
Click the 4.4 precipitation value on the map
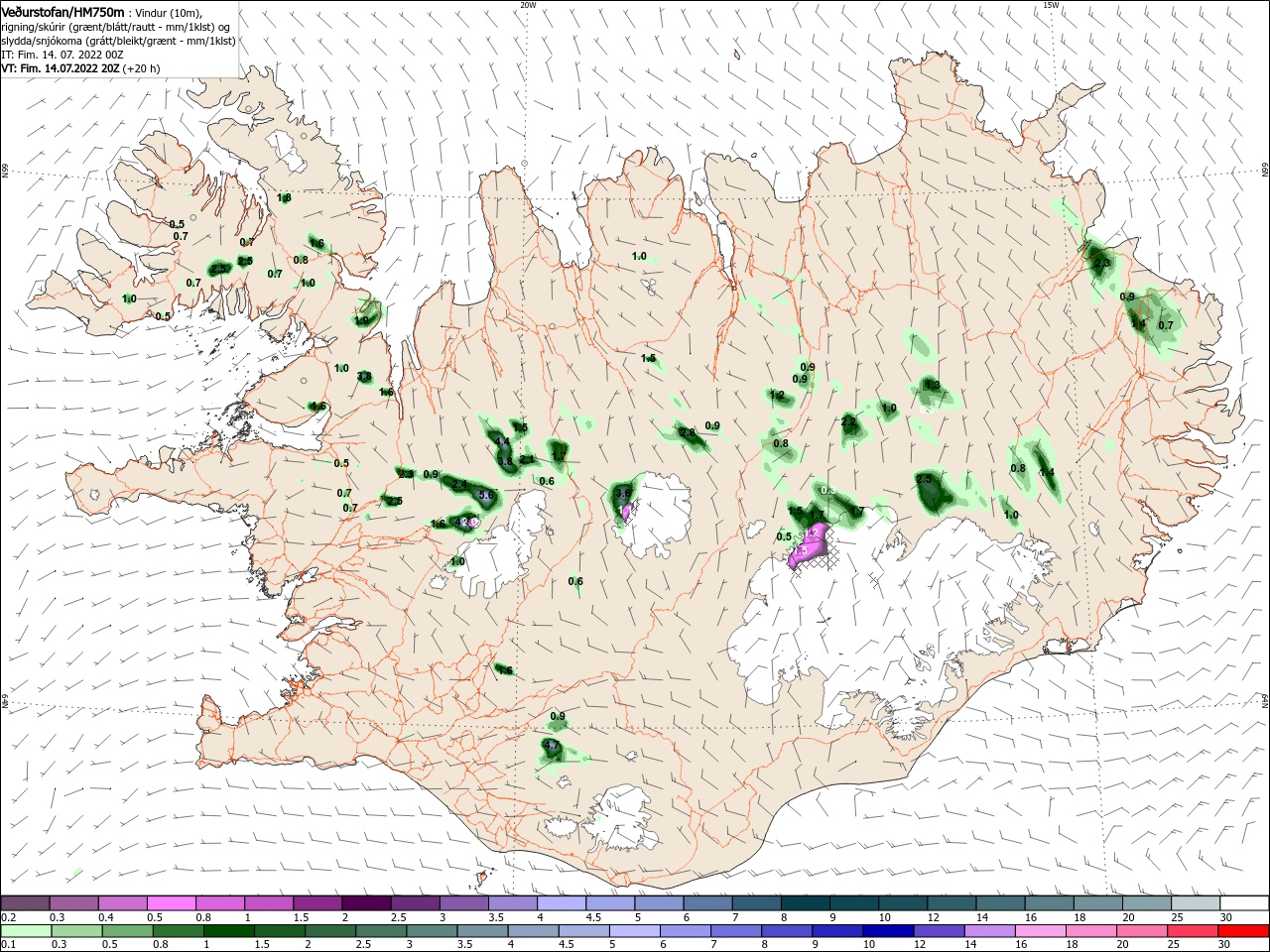[x=502, y=442]
